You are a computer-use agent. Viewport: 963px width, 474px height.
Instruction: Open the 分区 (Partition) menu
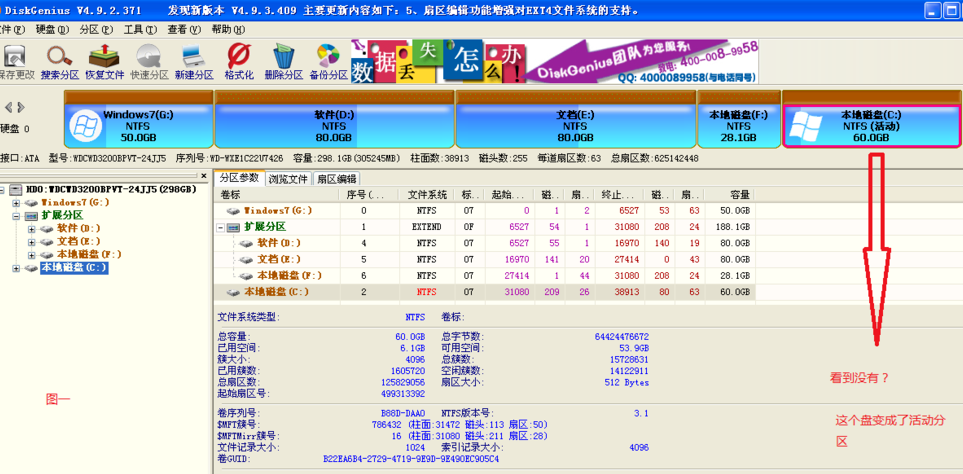96,29
